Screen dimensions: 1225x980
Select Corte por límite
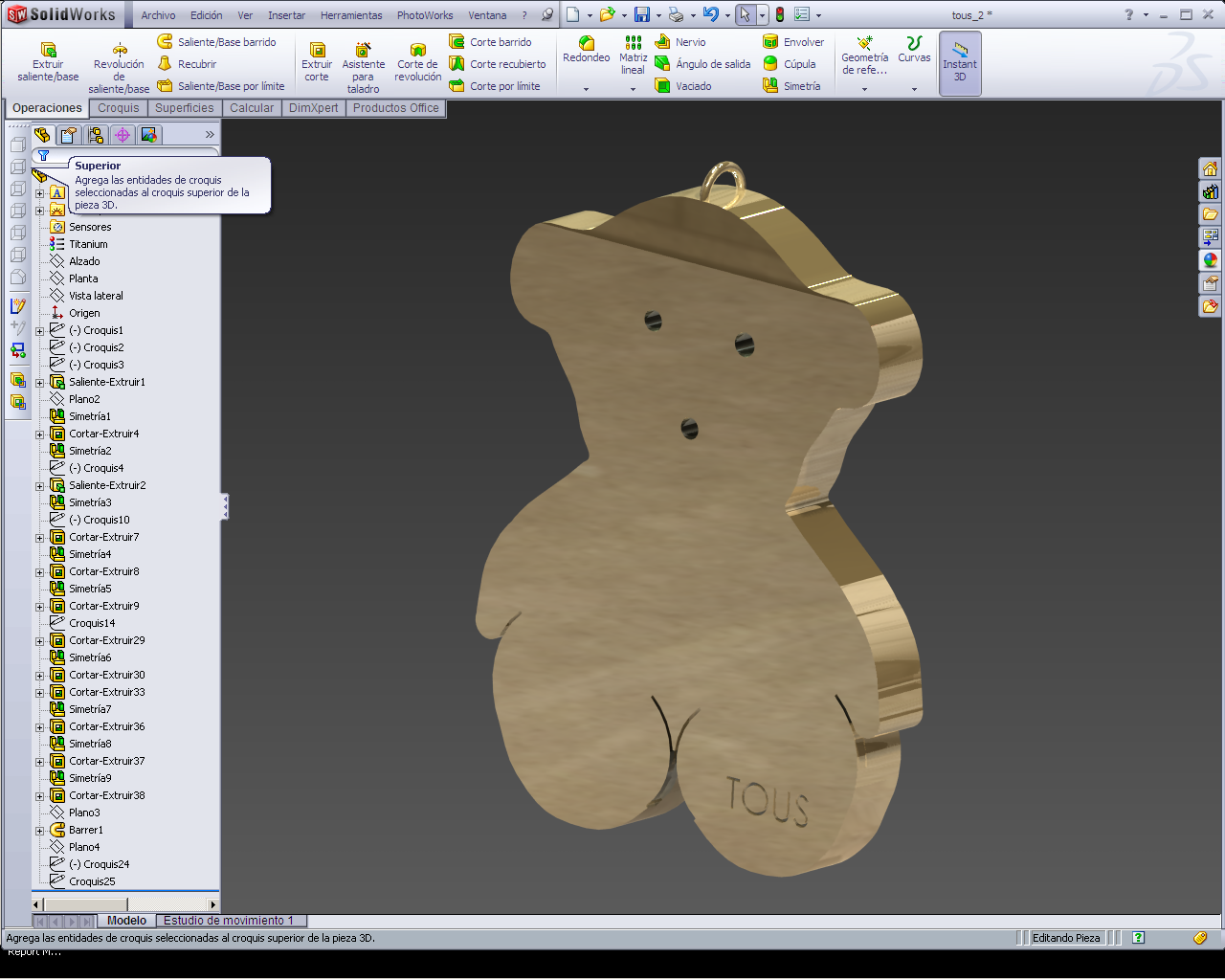(495, 86)
